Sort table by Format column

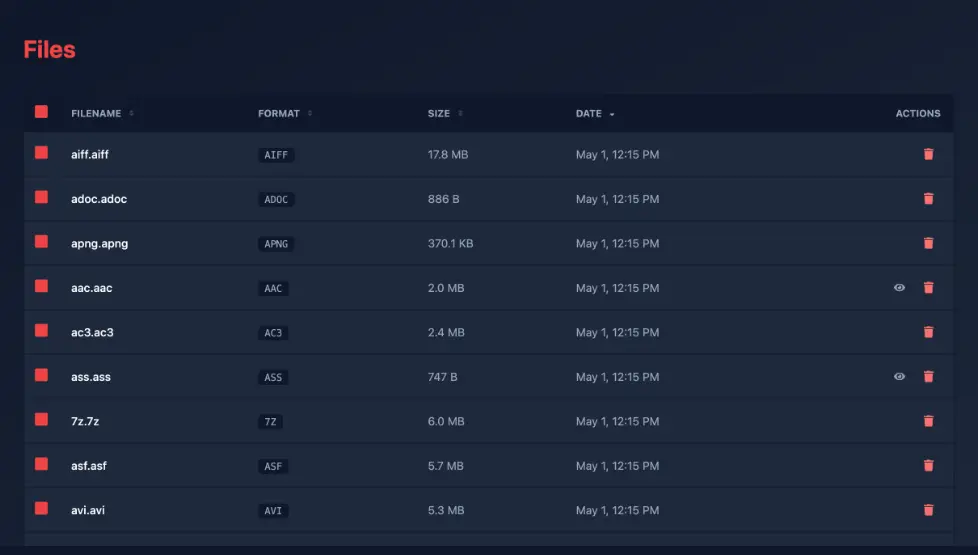pos(285,113)
